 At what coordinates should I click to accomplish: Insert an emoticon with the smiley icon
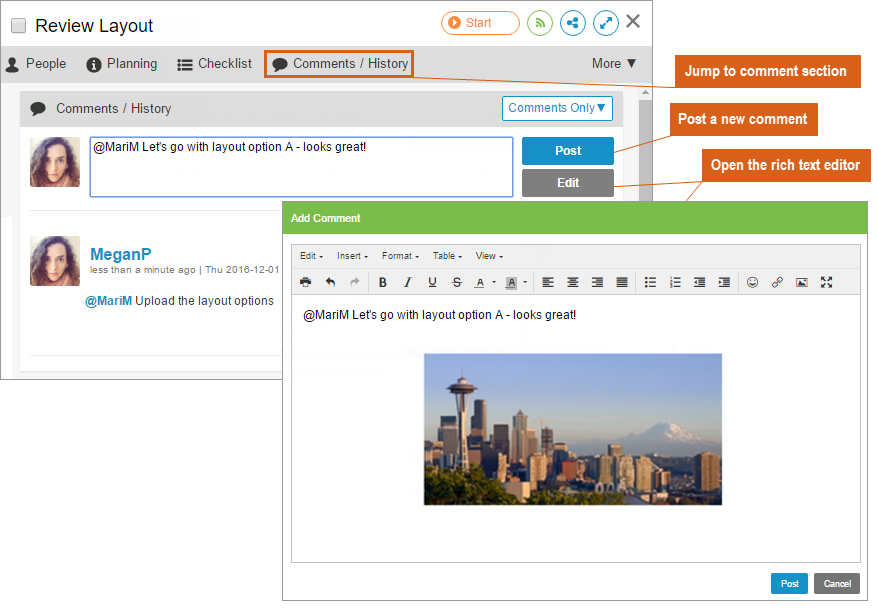tap(752, 283)
